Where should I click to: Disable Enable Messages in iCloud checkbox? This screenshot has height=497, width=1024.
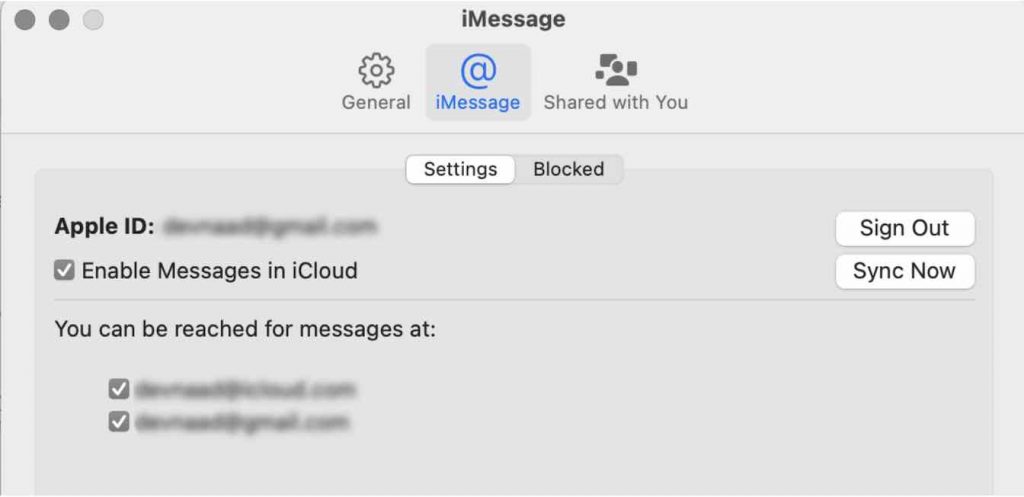(64, 270)
